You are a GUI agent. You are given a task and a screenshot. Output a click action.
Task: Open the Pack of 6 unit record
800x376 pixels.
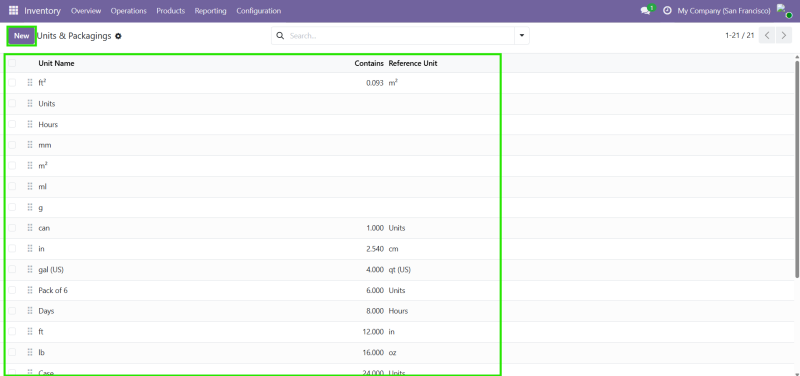53,290
